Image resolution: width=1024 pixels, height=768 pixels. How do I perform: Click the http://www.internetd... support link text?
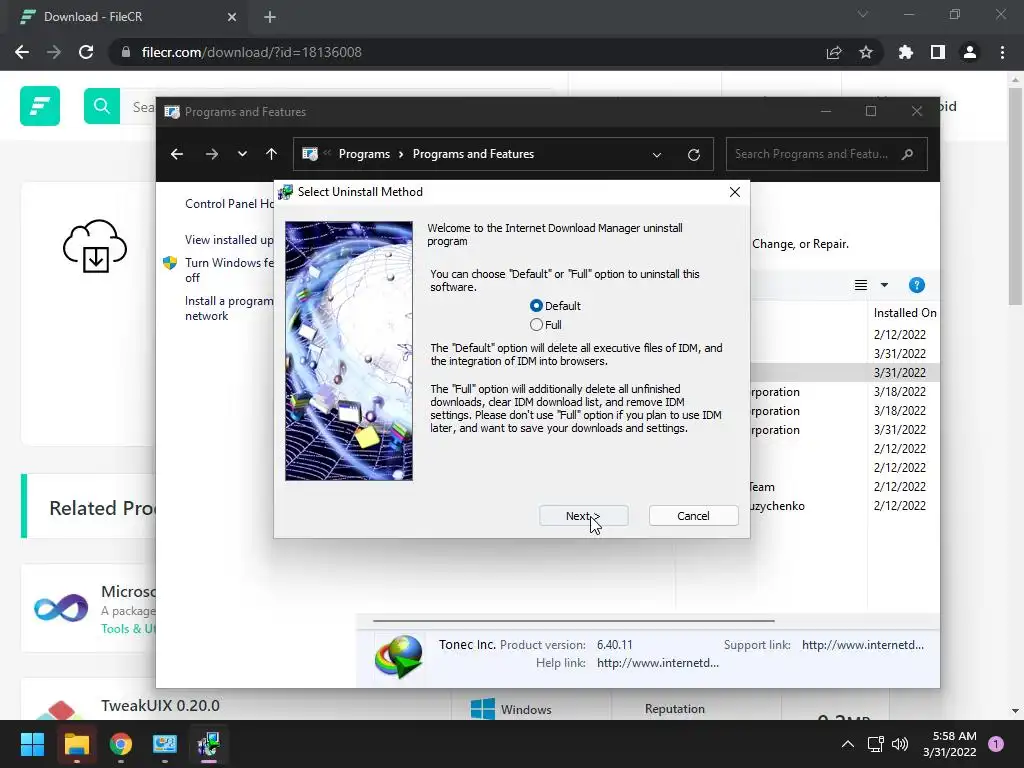(x=863, y=645)
